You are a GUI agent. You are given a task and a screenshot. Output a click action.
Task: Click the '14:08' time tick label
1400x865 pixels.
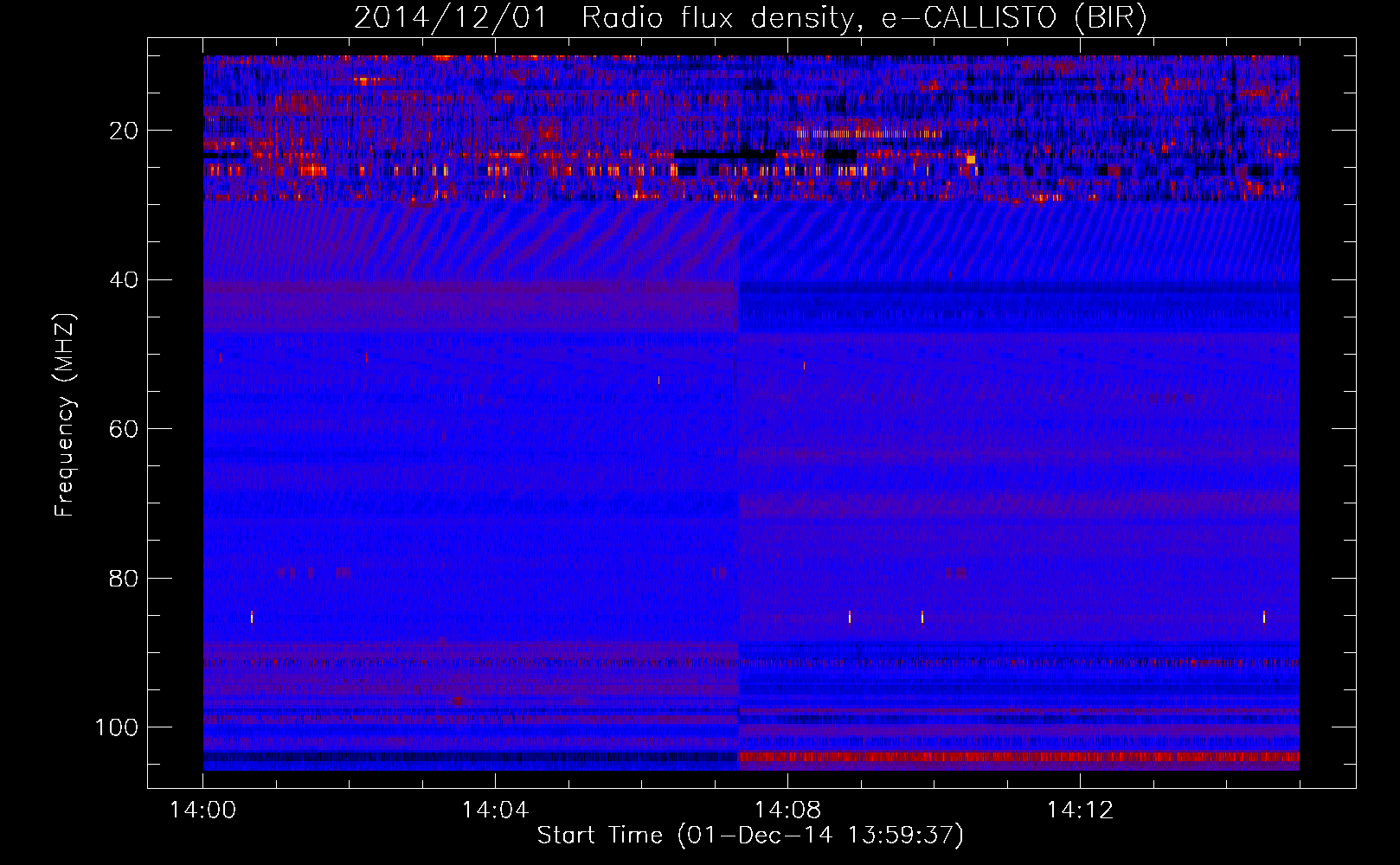(787, 811)
